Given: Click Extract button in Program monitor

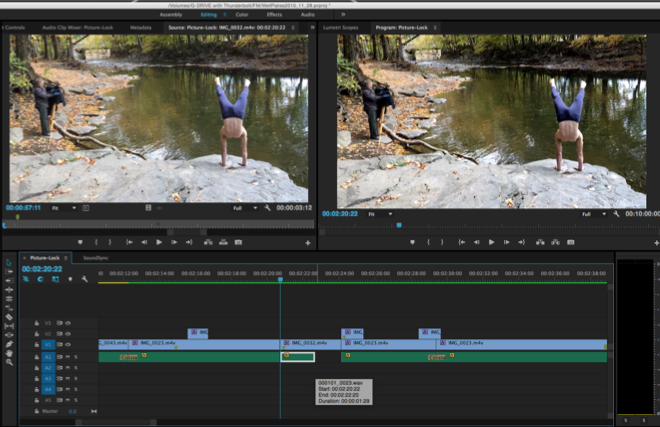Looking at the screenshot, I should (x=555, y=242).
